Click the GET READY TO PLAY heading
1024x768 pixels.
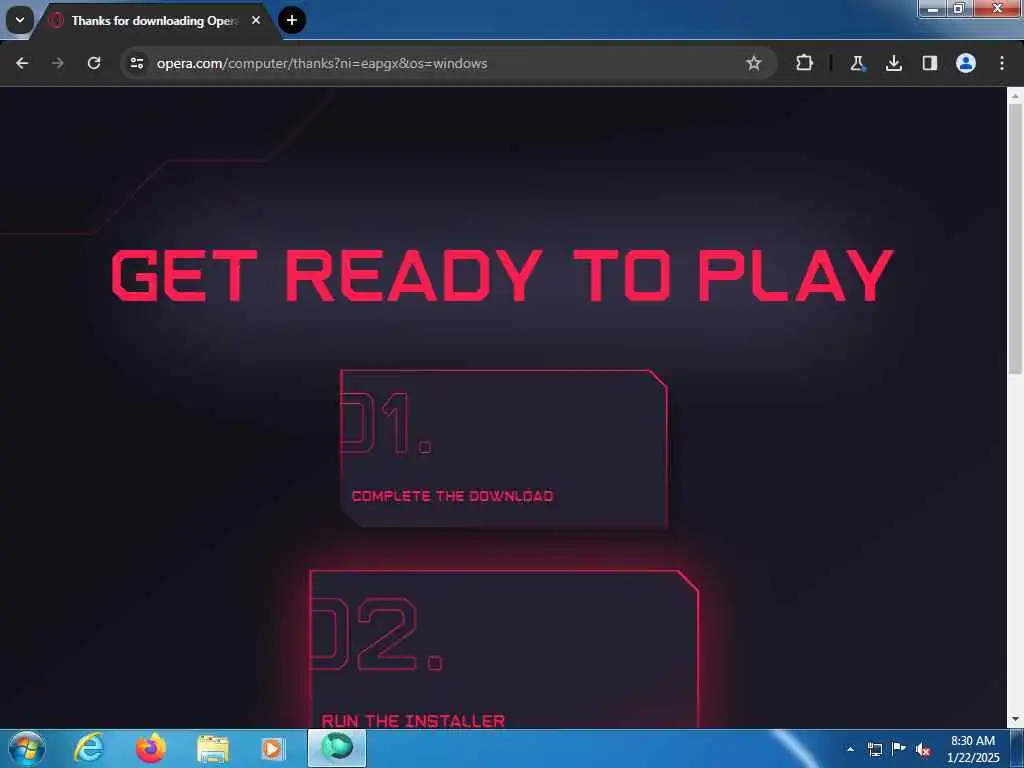point(502,276)
